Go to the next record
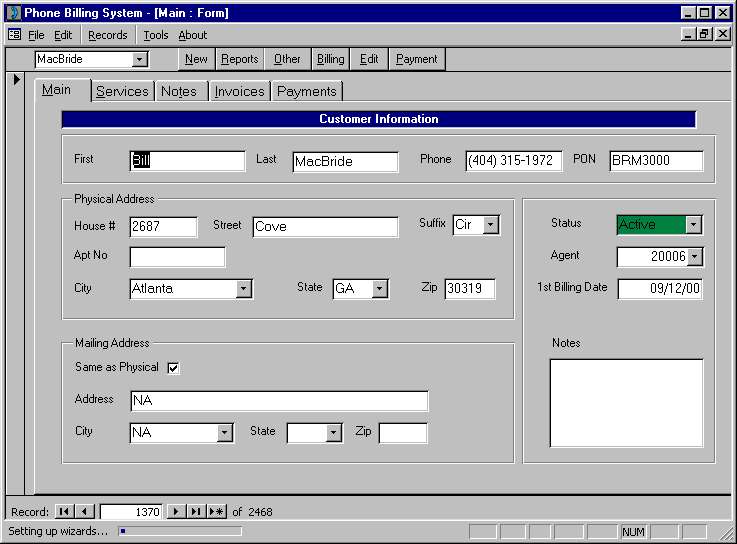This screenshot has width=737, height=544. tap(175, 512)
